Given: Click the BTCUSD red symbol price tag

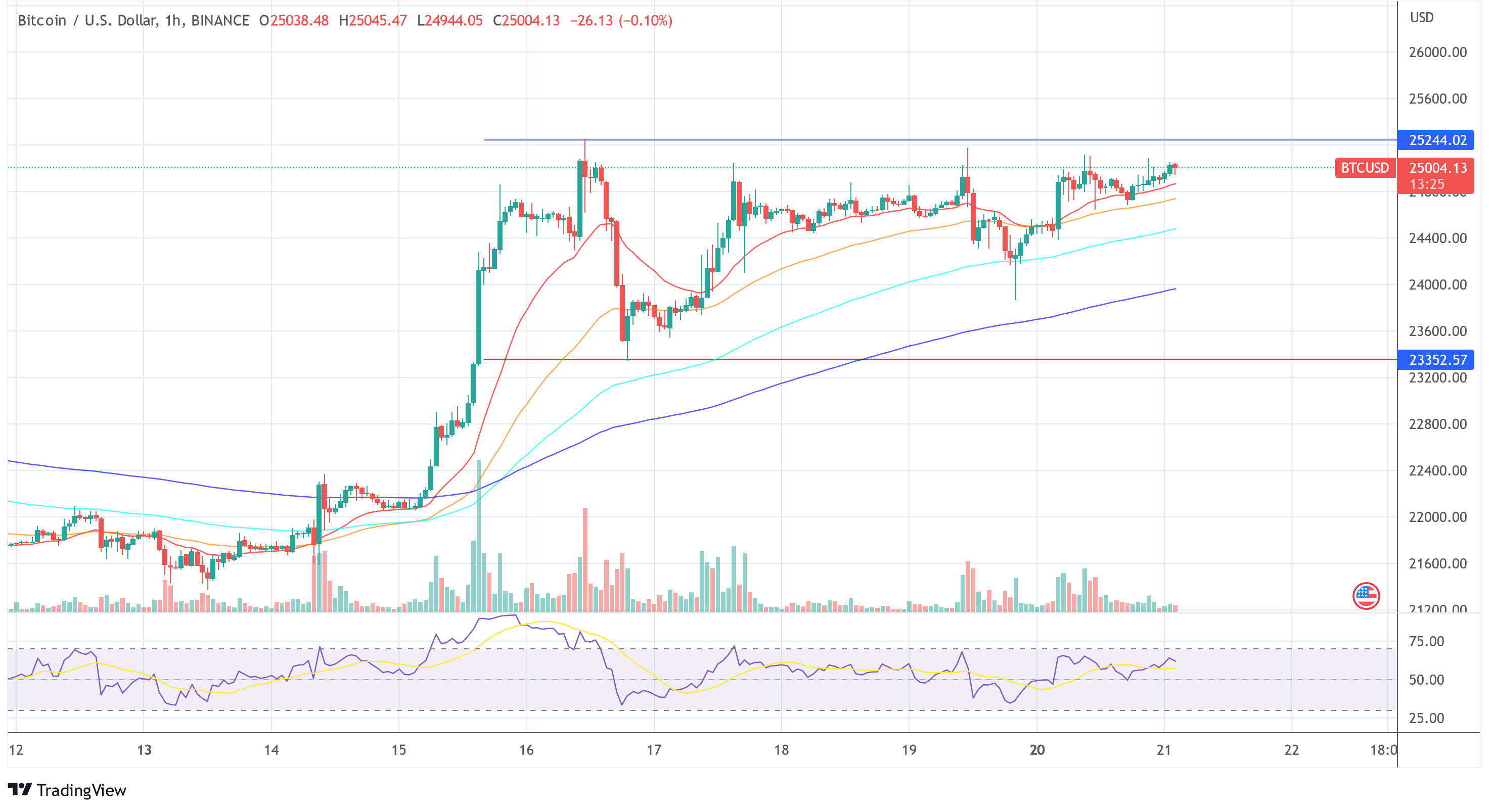Looking at the screenshot, I should (x=1365, y=168).
